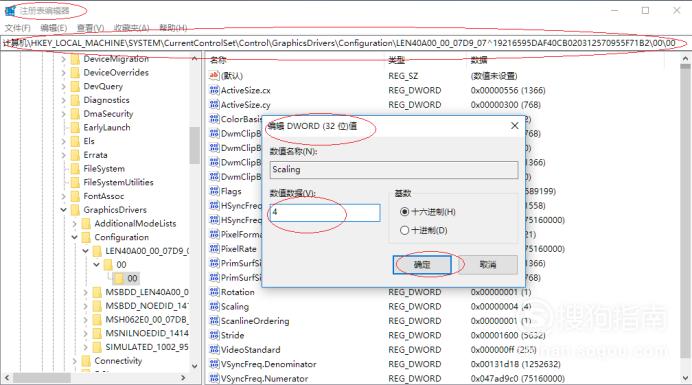Click the Rotation DWORD value icon
The image size is (692, 385).
[214, 292]
